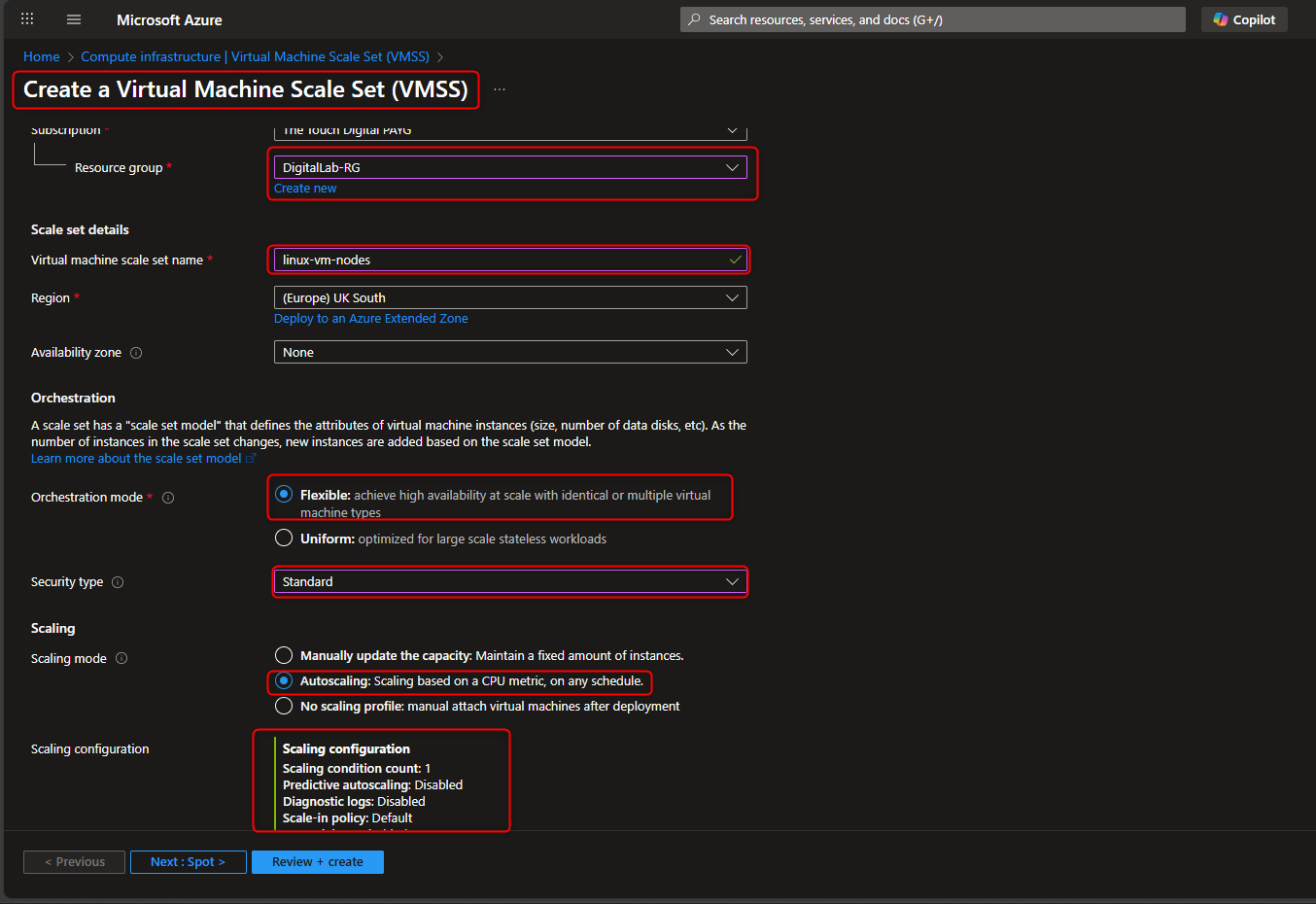This screenshot has height=904, width=1316.
Task: Go to Home via the breadcrumb
Action: click(x=41, y=56)
